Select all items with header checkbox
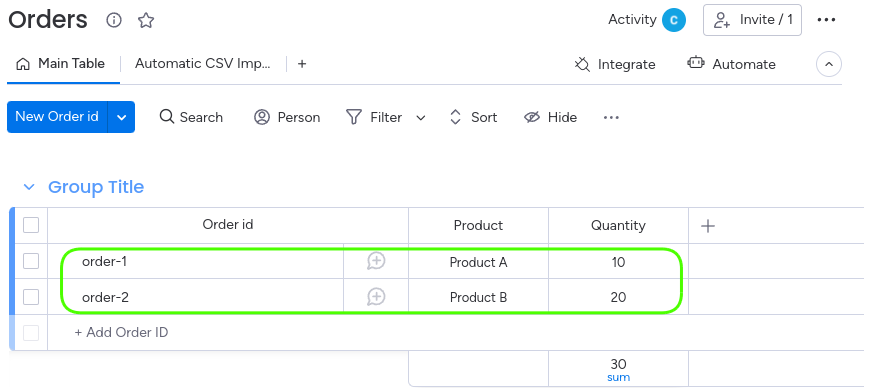The width and height of the screenshot is (869, 388). [31, 225]
